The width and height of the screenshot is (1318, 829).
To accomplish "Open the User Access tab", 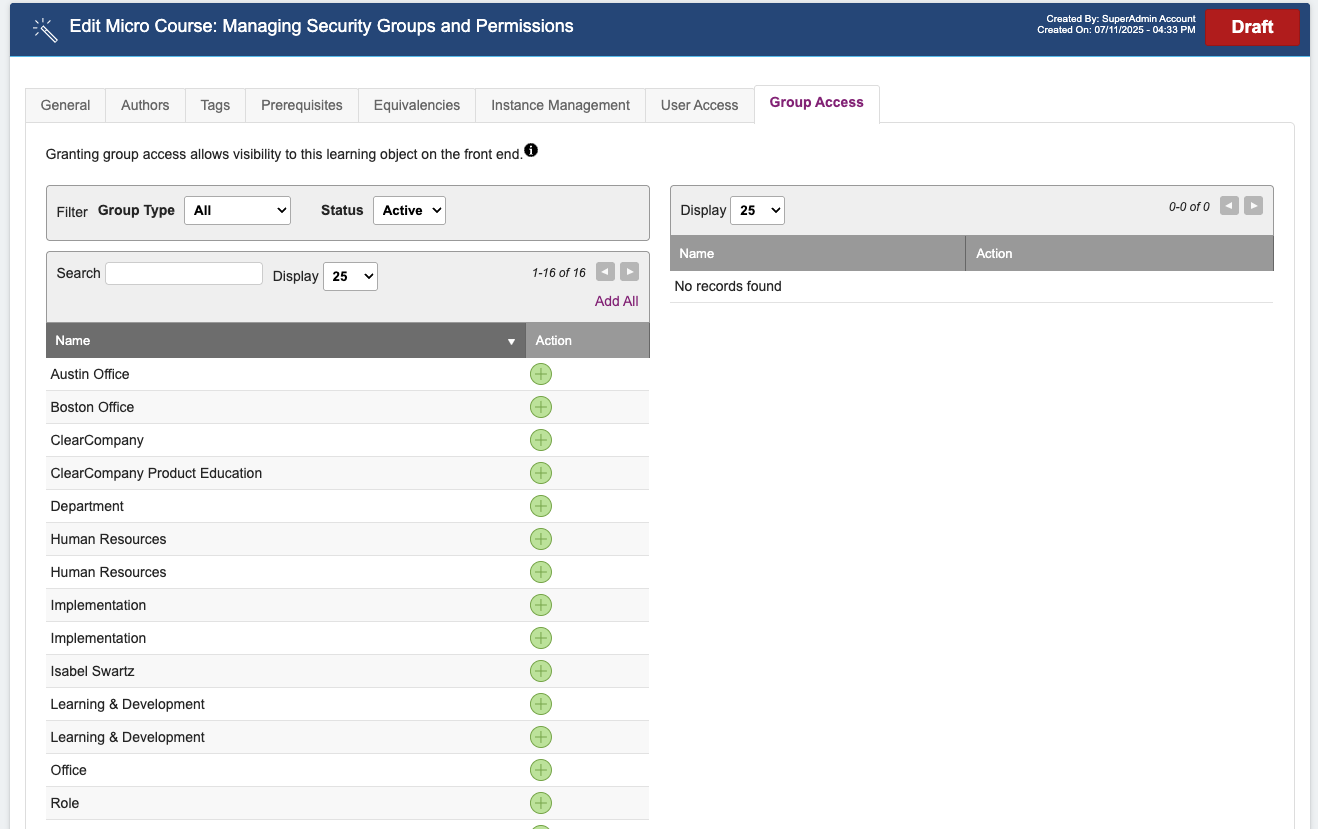I will pyautogui.click(x=699, y=105).
